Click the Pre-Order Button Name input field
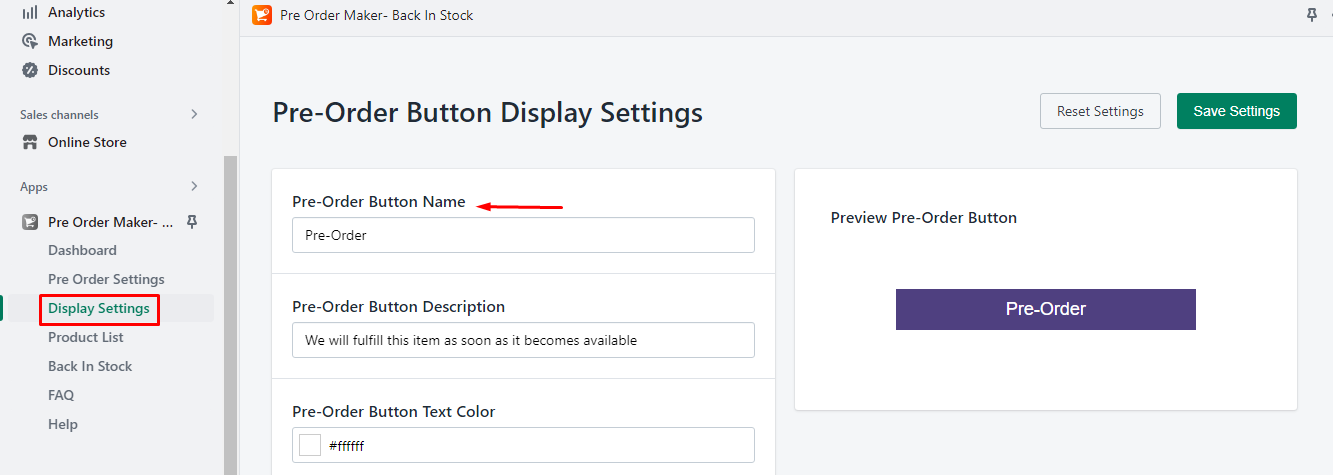Screen dimensions: 1333x475 523,235
